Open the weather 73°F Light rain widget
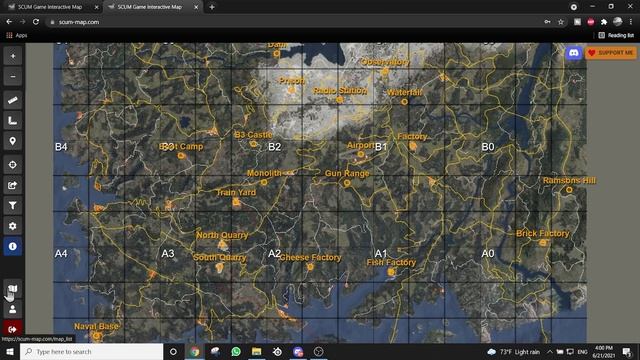Viewport: 640px width, 360px height. [x=513, y=351]
